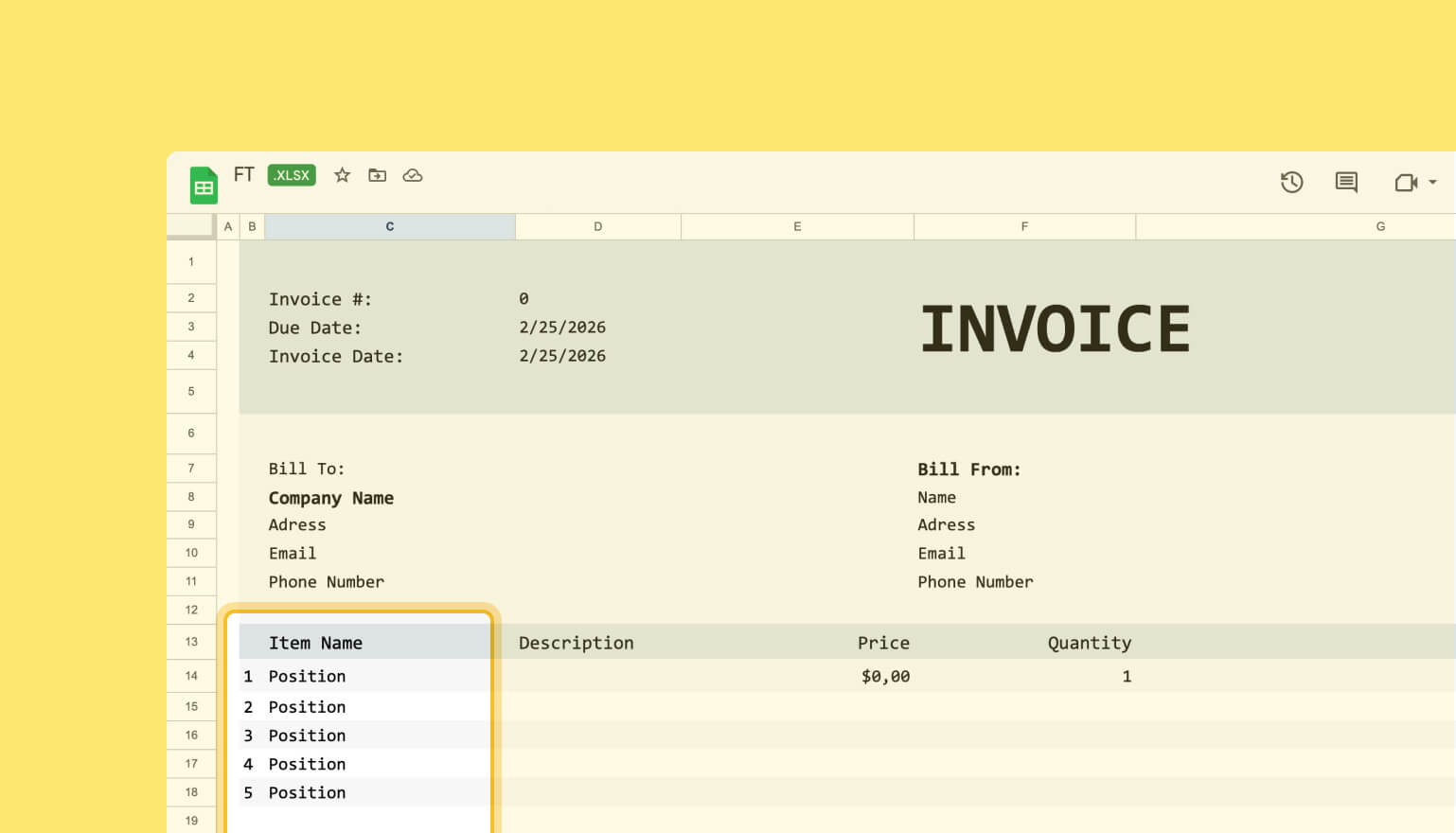Click the FT document title
The width and height of the screenshot is (1456, 833).
point(243,175)
